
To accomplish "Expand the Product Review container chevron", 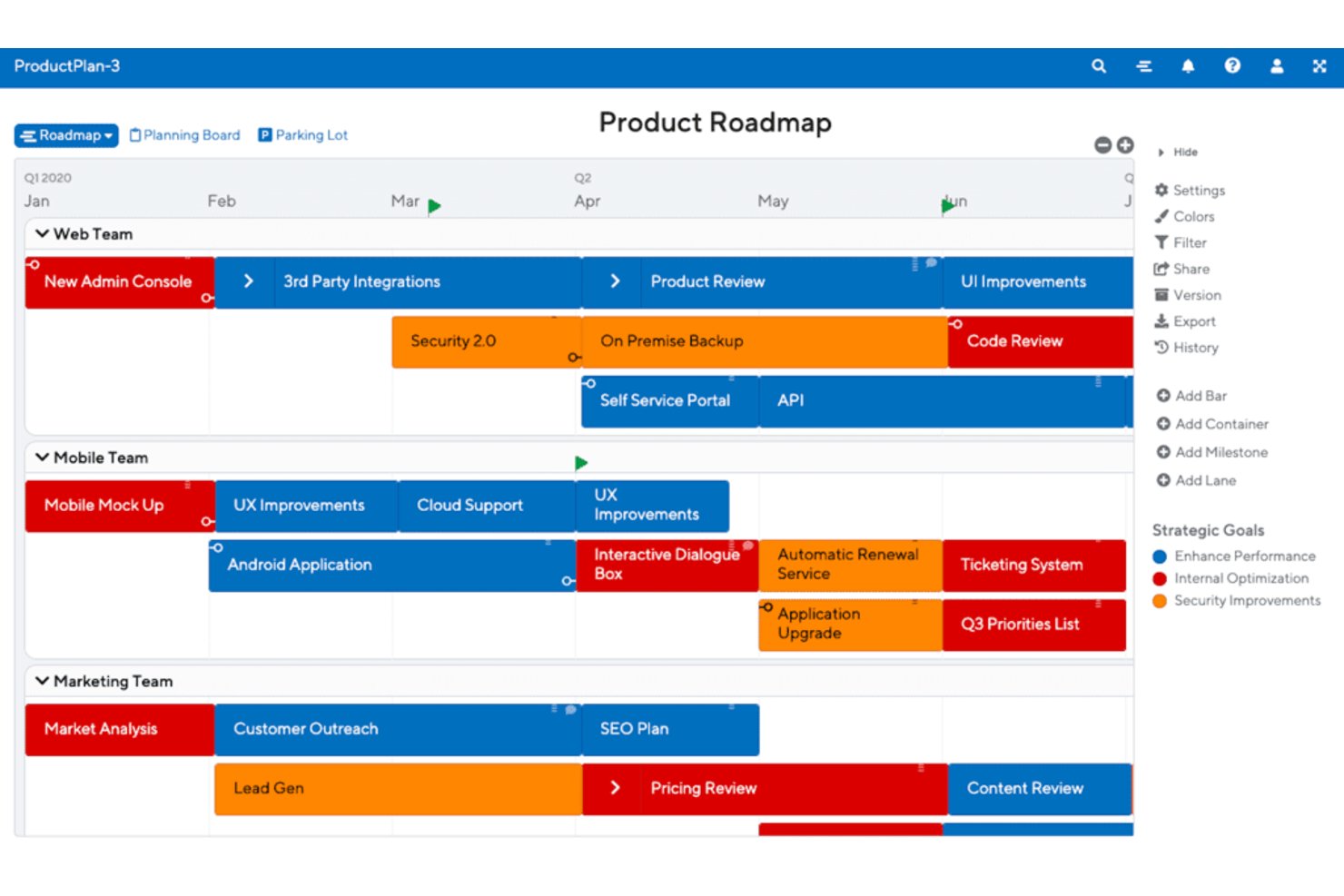I will click(615, 282).
